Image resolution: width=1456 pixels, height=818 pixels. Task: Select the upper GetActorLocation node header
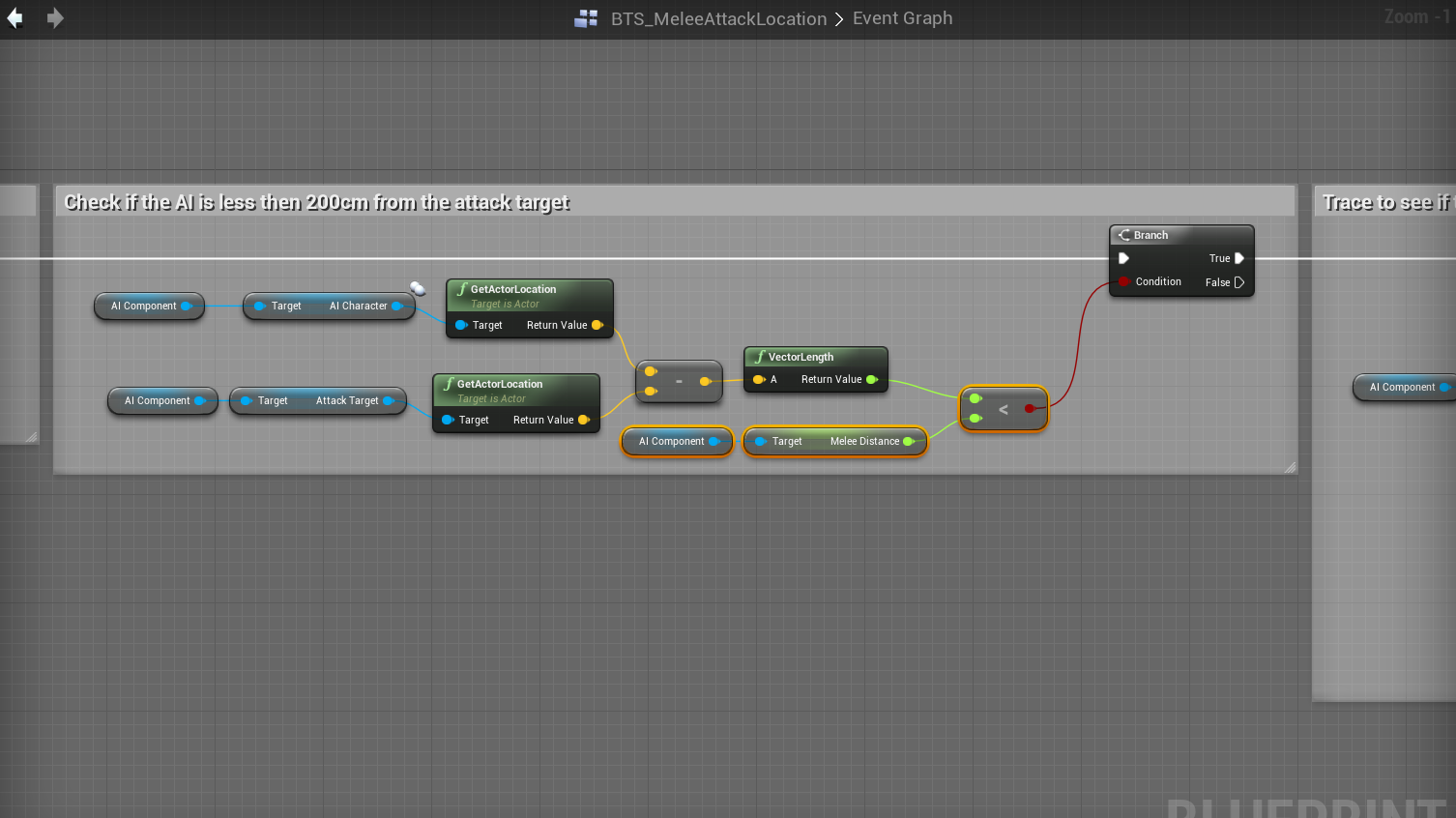point(513,289)
